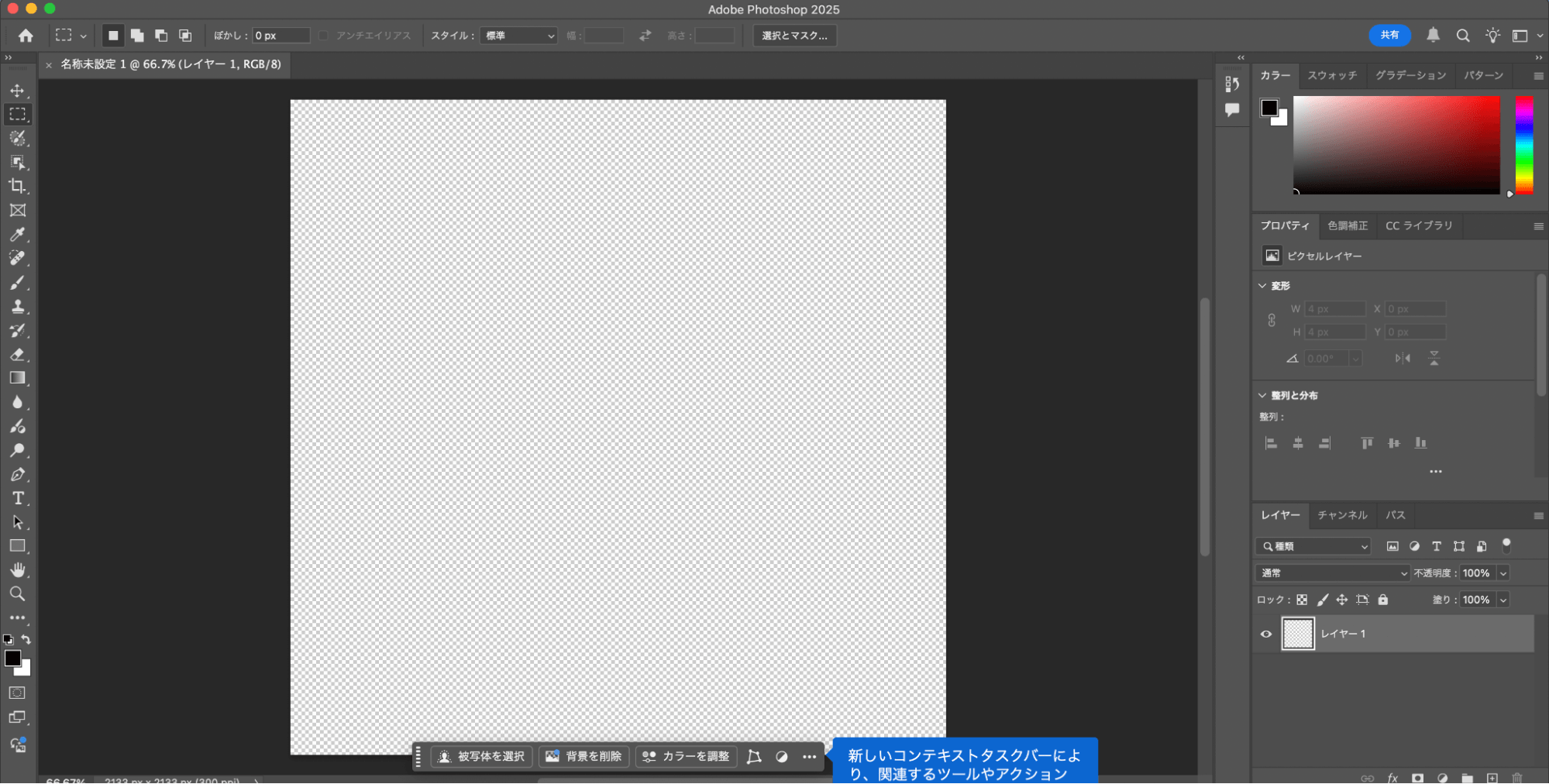Click the 選択とマスク button
This screenshot has width=1549, height=784.
[794, 36]
